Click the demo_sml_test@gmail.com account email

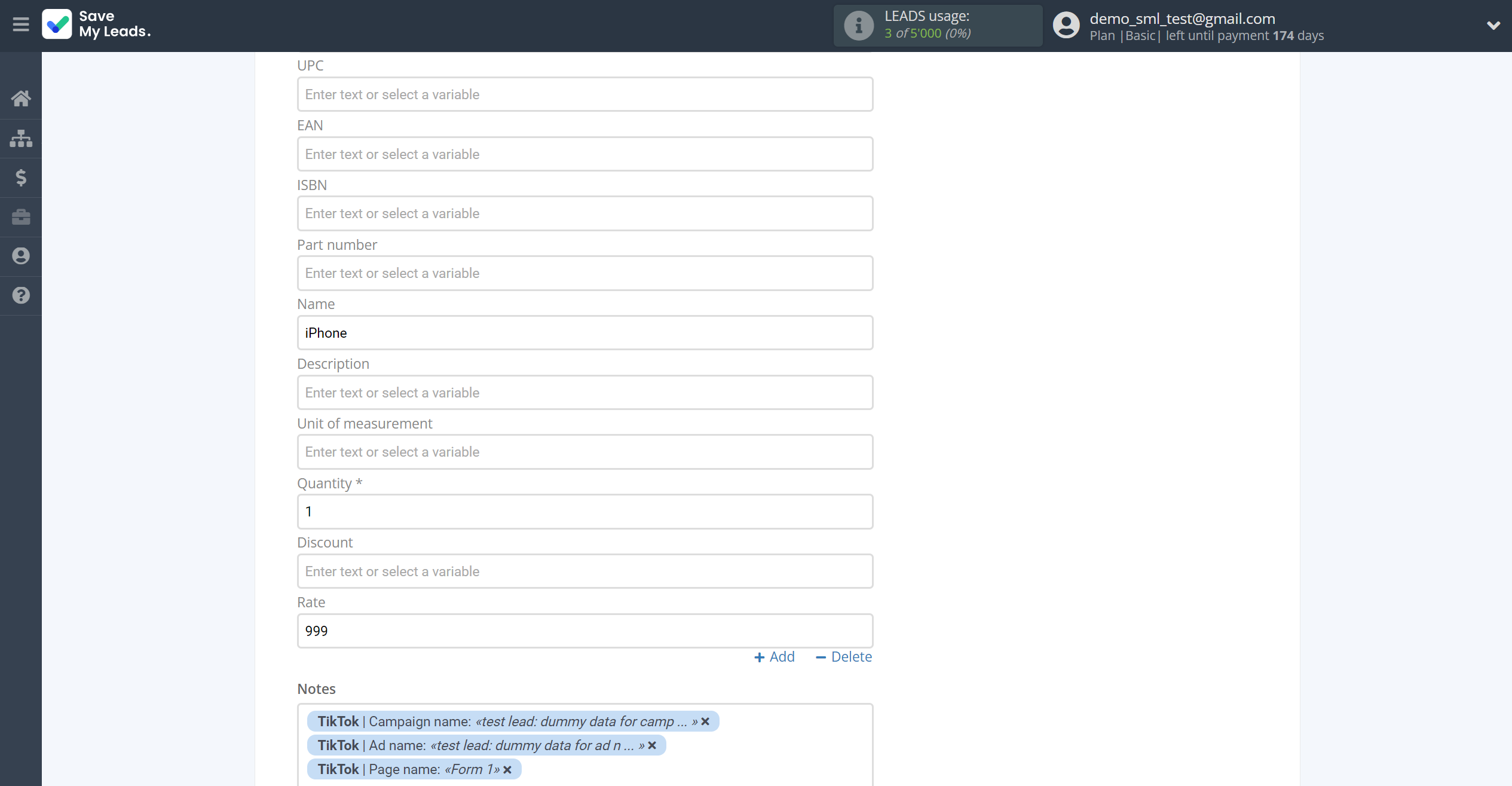pyautogui.click(x=1182, y=19)
